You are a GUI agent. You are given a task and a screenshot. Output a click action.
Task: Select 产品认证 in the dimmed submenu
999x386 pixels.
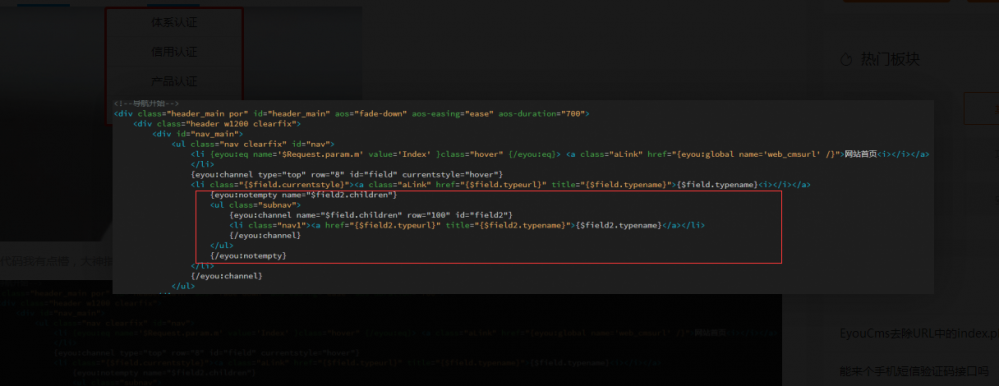174,82
